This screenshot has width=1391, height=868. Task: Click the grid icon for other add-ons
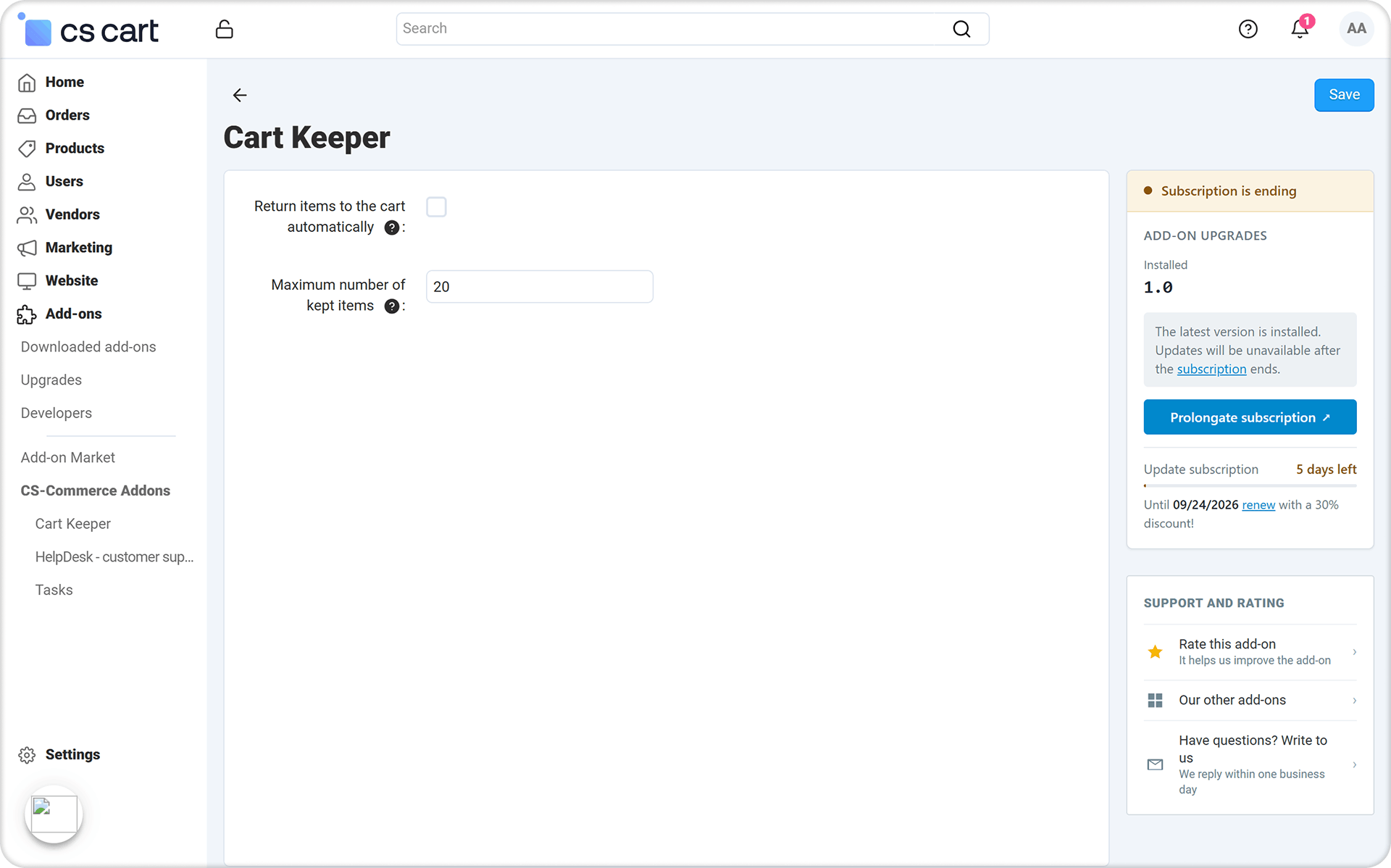coord(1156,701)
